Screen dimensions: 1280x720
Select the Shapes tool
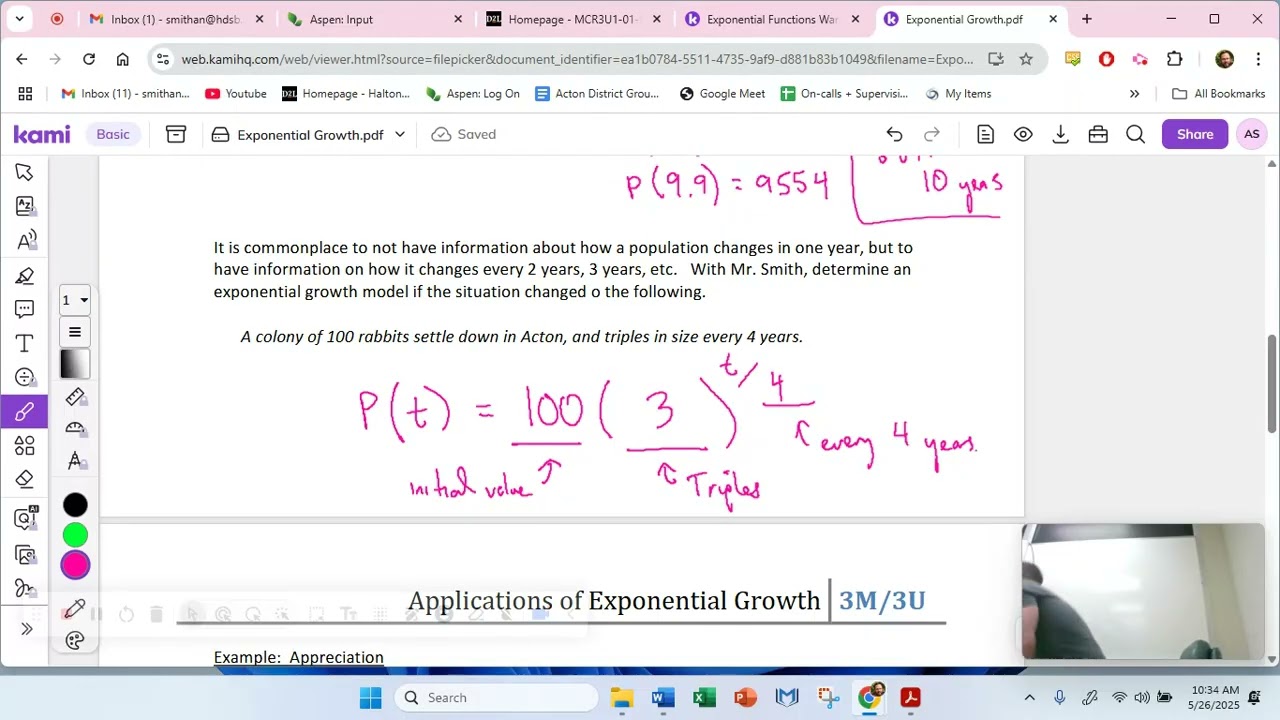tap(25, 445)
